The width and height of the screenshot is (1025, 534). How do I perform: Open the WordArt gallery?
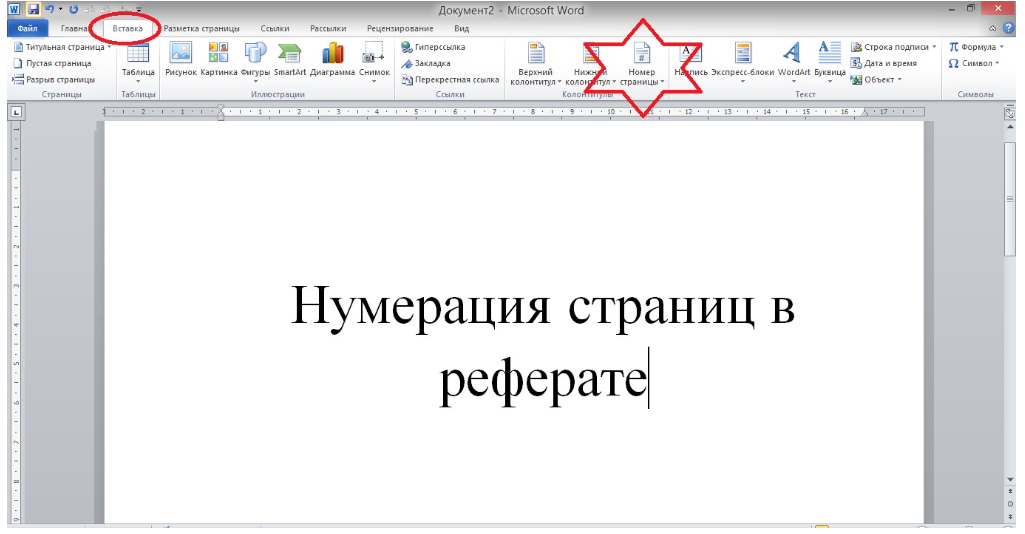tap(794, 62)
